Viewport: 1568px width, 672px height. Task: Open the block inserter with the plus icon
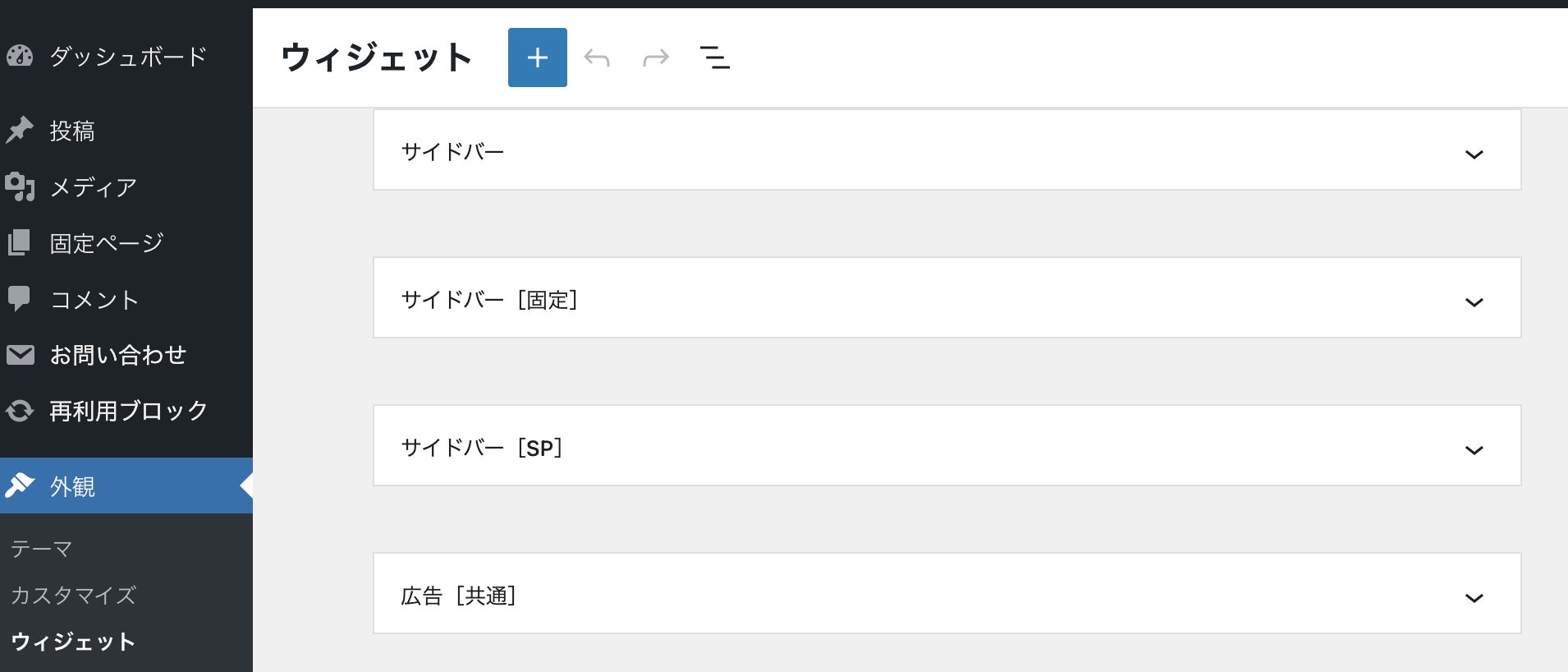pos(537,57)
